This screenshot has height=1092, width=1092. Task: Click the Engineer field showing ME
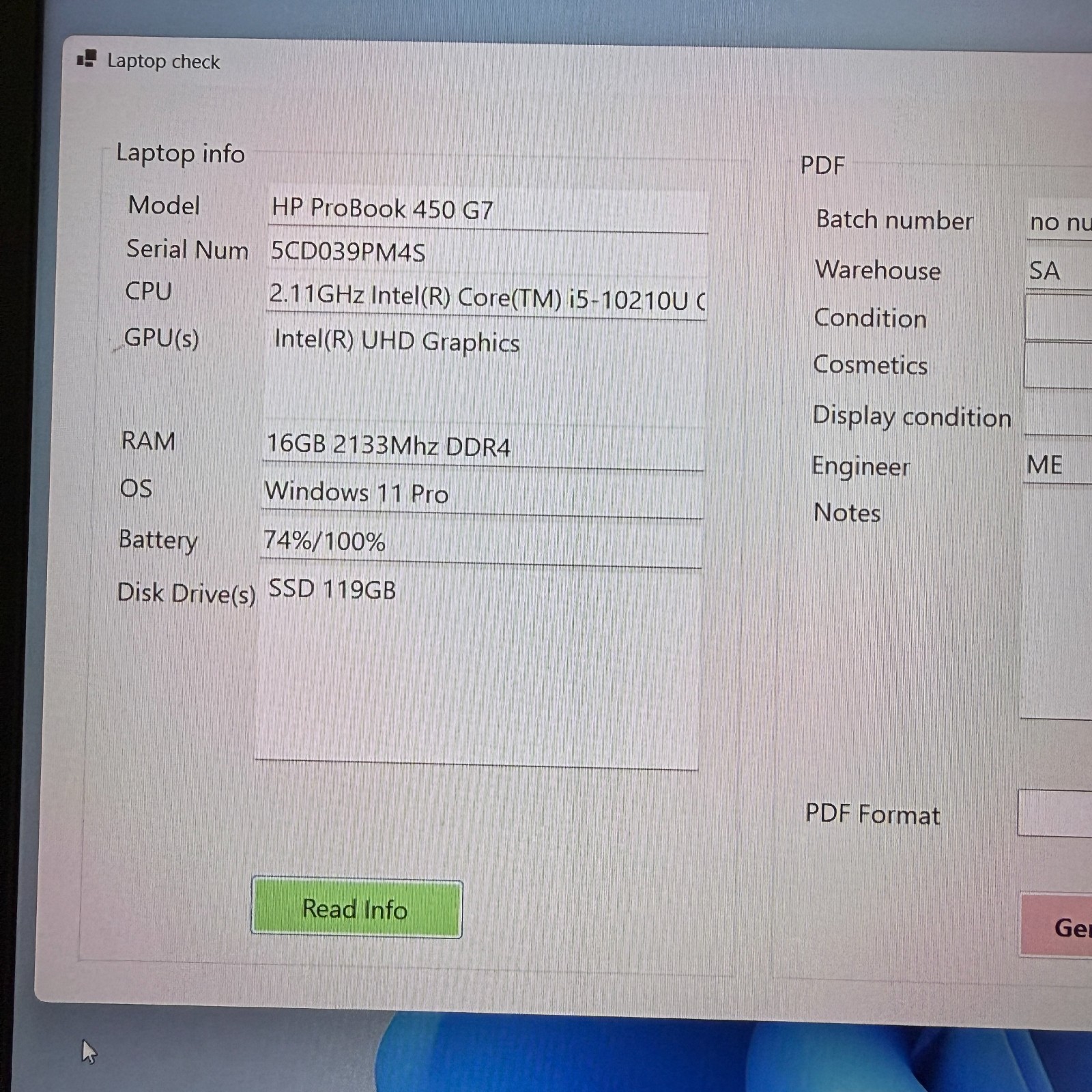click(x=1057, y=465)
